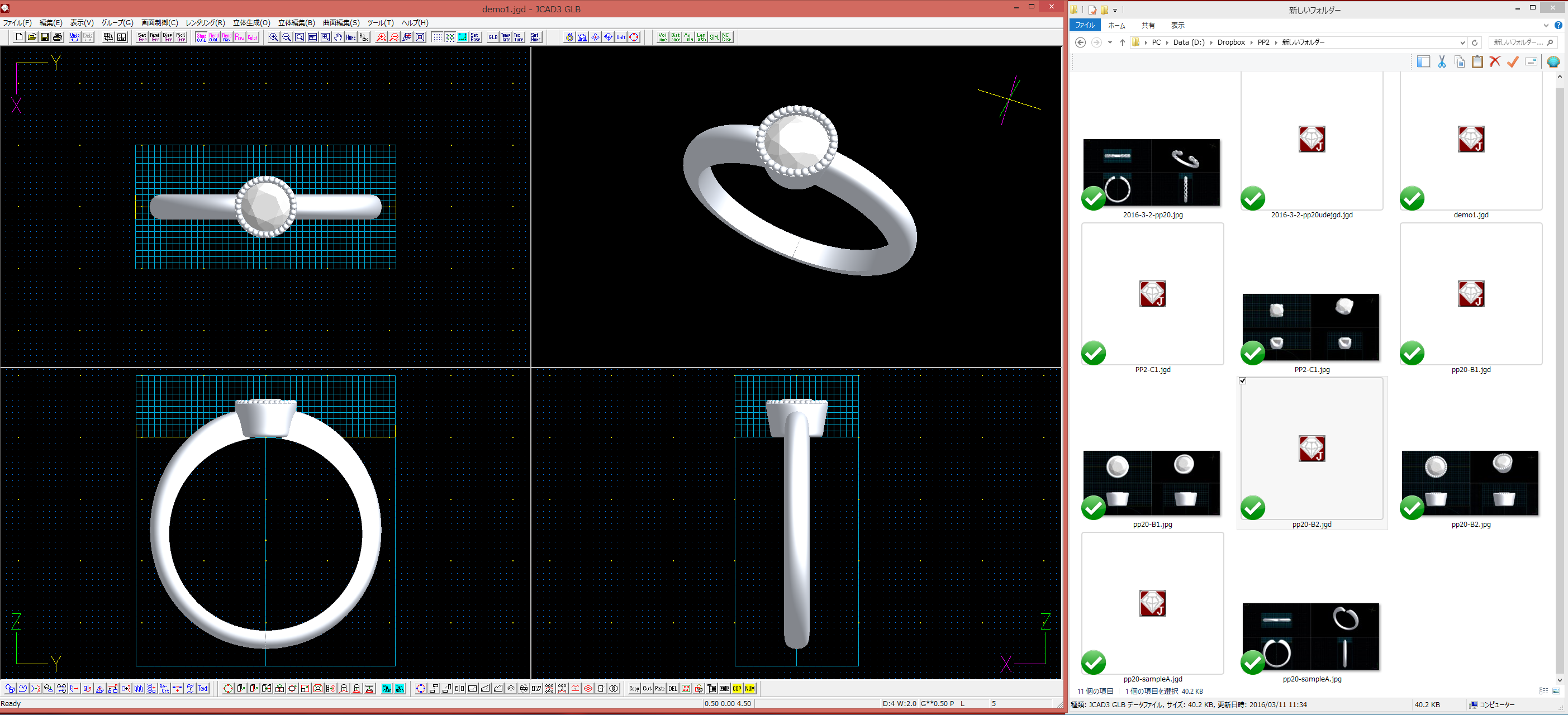The image size is (1568, 715).
Task: Click the red X delete icon in Explorer
Action: [1494, 61]
